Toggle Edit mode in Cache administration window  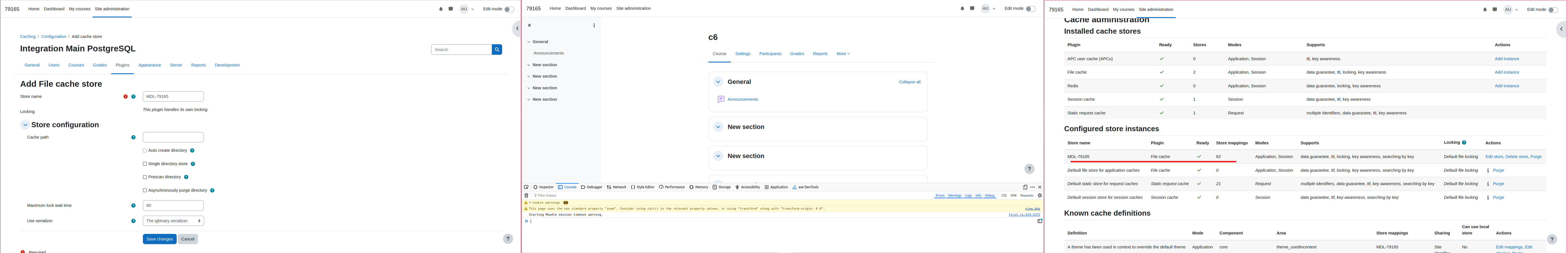coord(1553,10)
